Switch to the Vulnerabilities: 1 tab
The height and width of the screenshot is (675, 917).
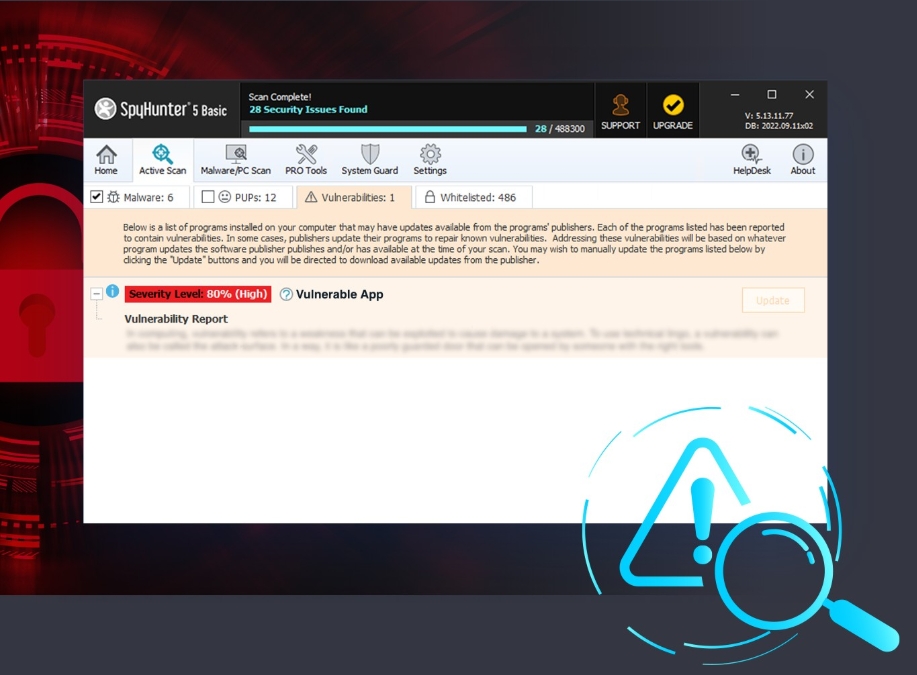coord(352,197)
